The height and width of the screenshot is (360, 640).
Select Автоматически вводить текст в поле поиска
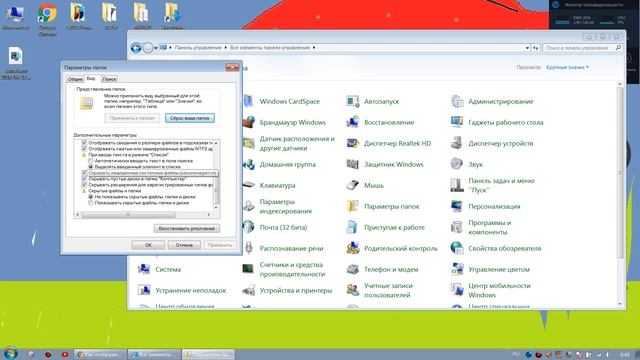91,161
